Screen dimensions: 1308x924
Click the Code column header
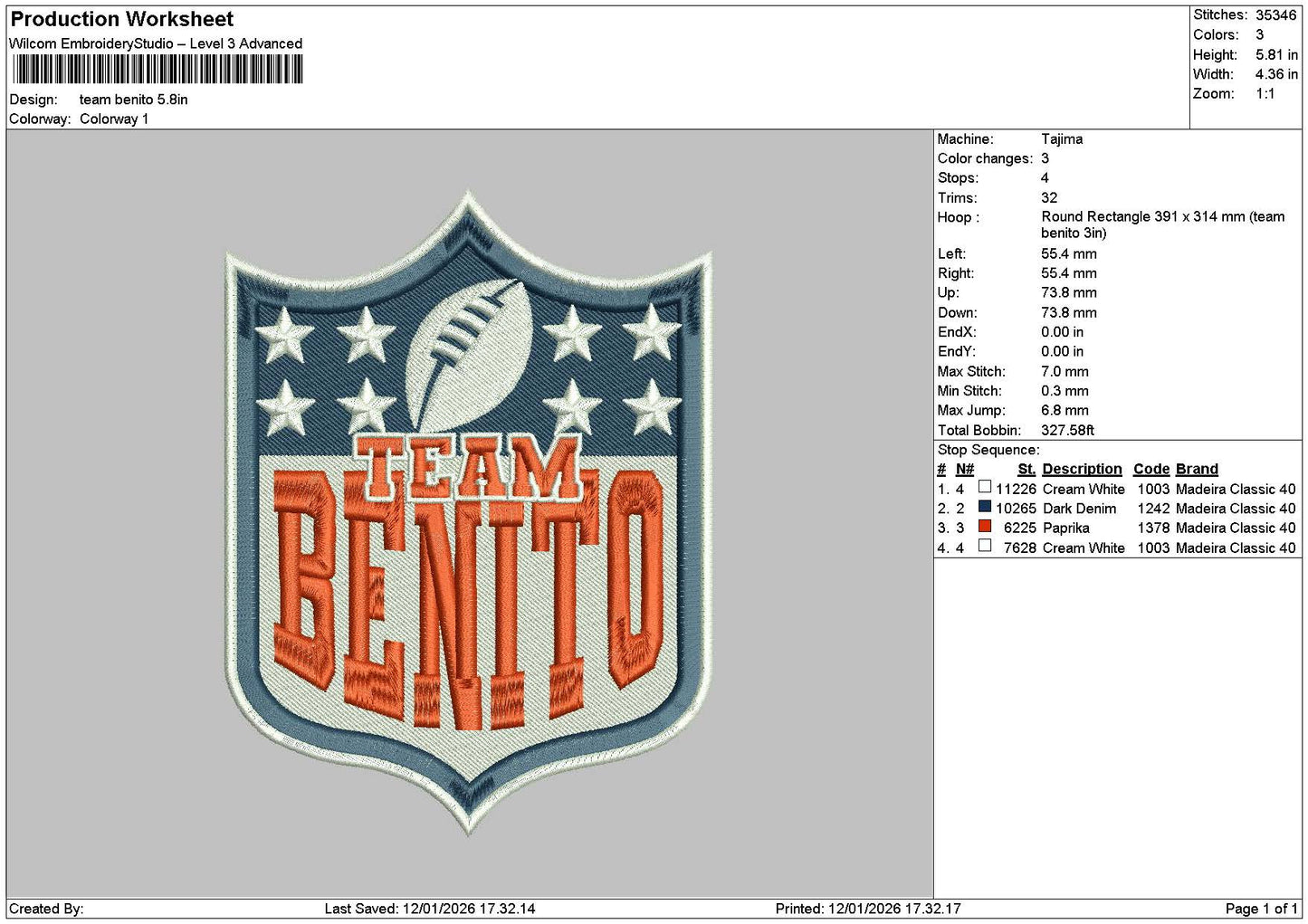pyautogui.click(x=1151, y=470)
